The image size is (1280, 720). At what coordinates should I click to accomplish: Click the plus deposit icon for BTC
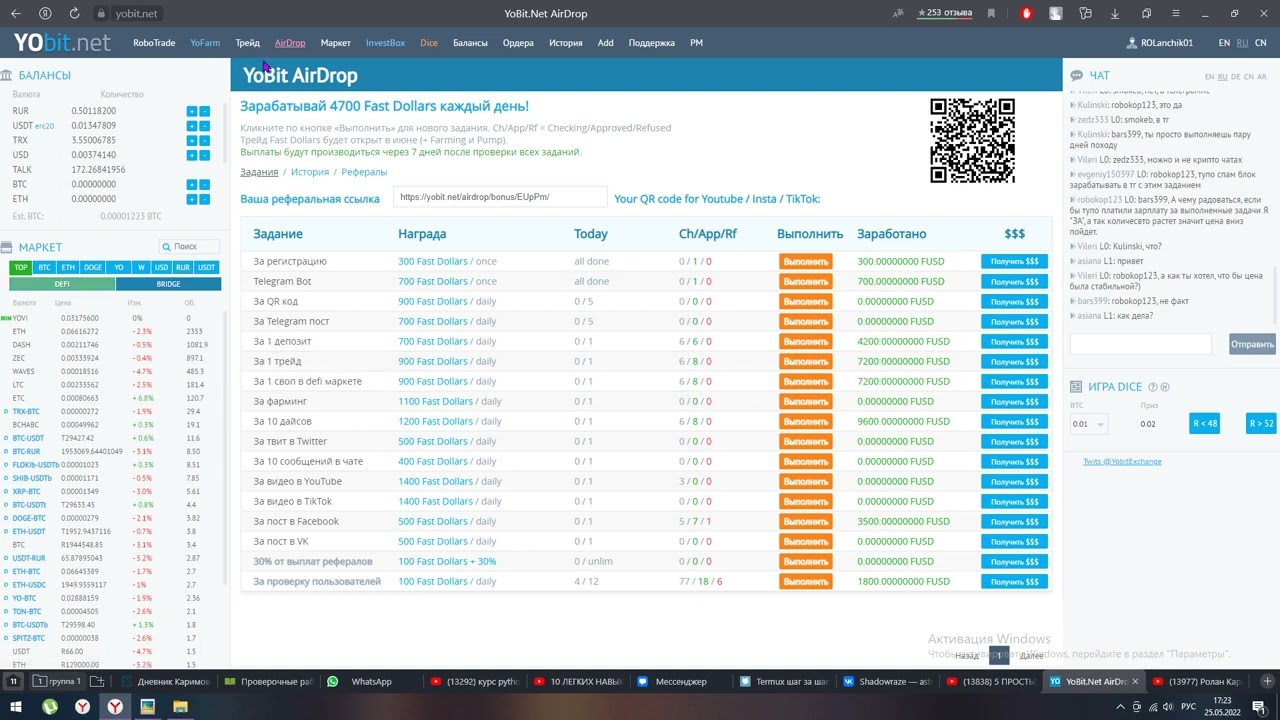(x=192, y=185)
